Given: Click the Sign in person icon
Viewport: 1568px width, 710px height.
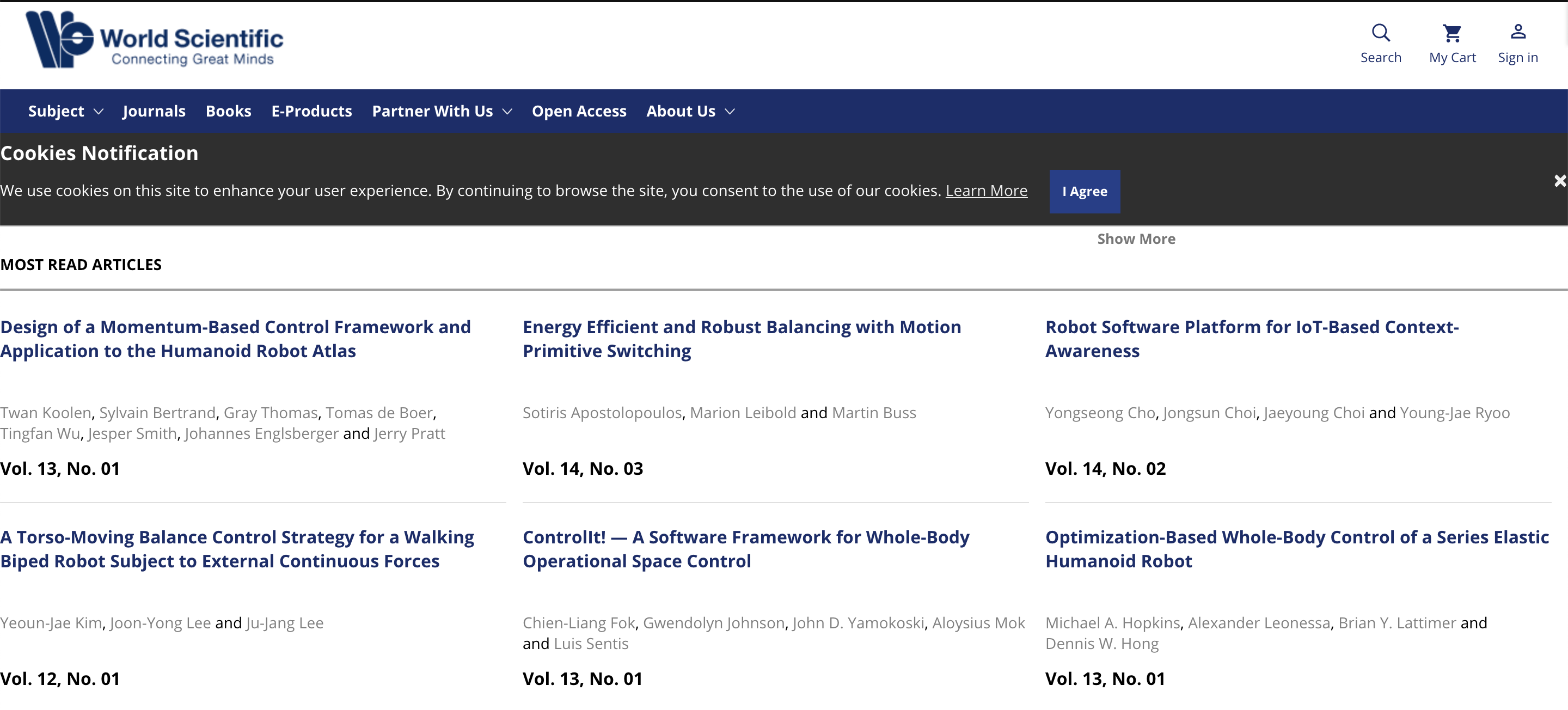Looking at the screenshot, I should pyautogui.click(x=1517, y=32).
